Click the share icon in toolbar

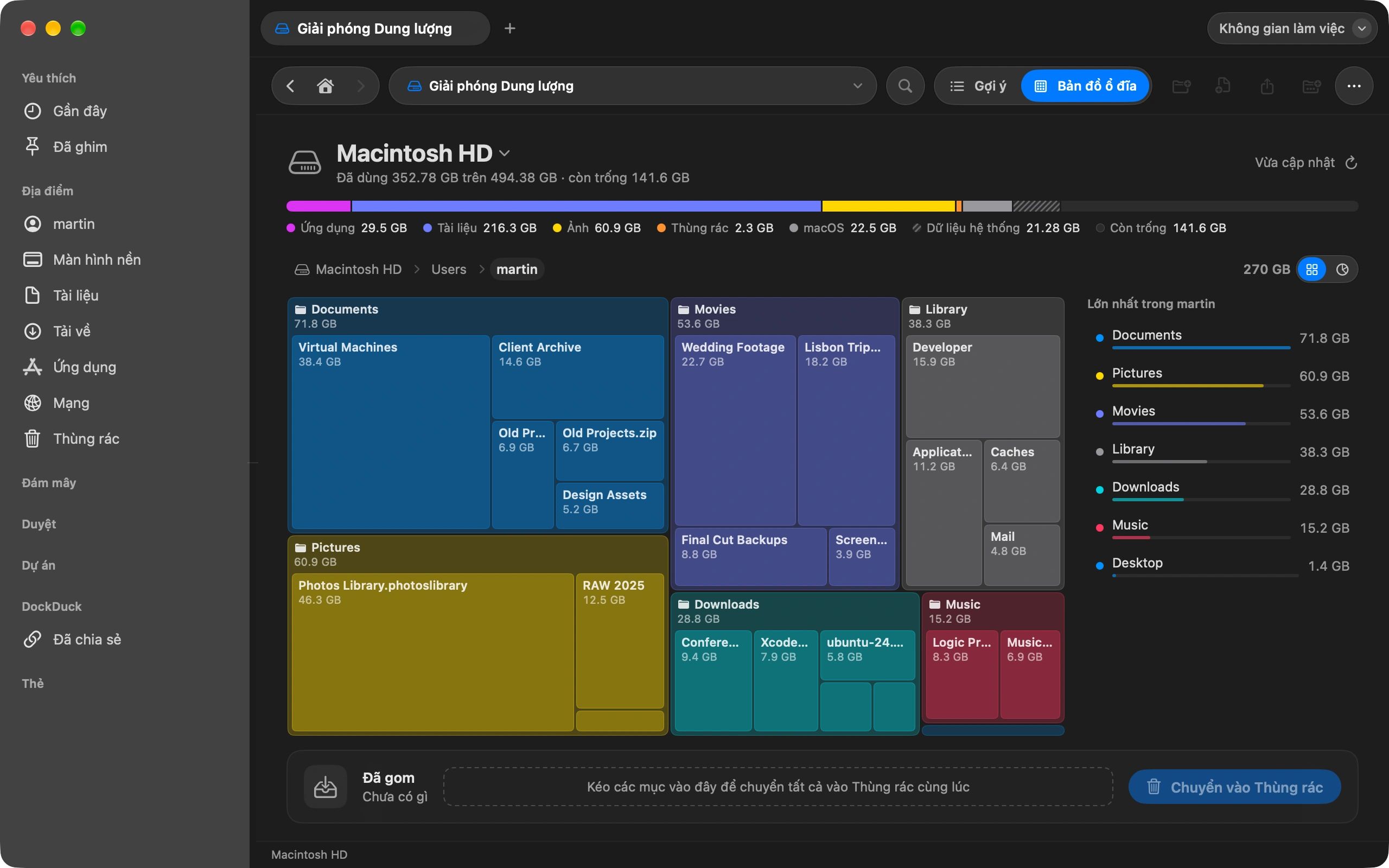pyautogui.click(x=1267, y=86)
